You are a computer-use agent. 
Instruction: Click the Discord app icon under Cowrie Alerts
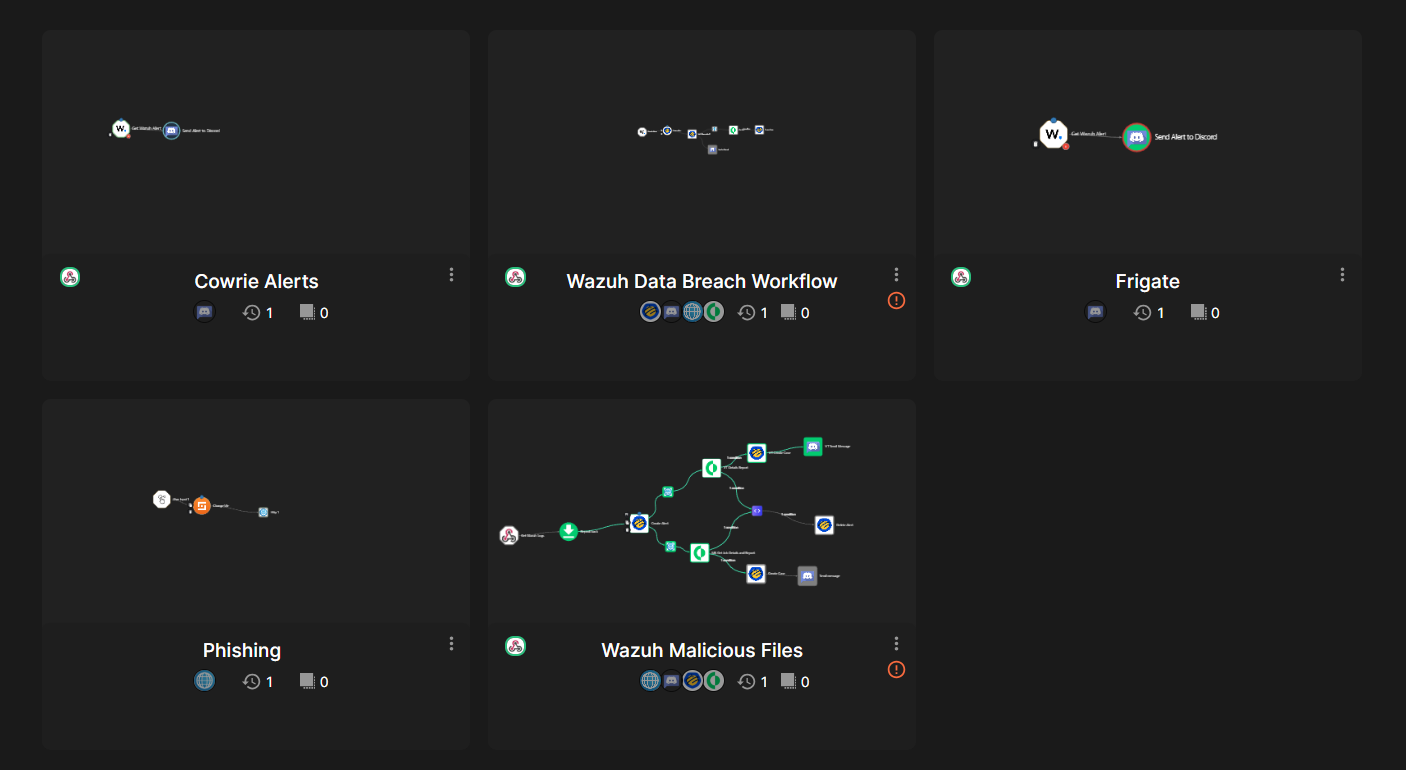pos(204,312)
